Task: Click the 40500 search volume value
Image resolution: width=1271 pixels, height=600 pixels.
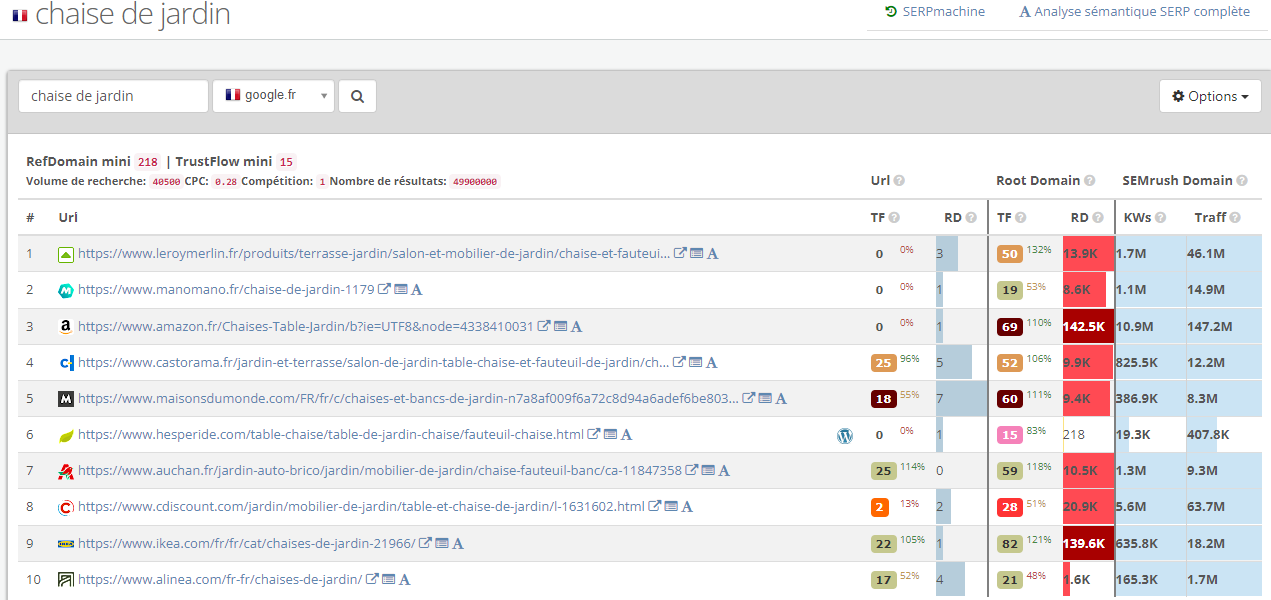Action: pyautogui.click(x=165, y=182)
